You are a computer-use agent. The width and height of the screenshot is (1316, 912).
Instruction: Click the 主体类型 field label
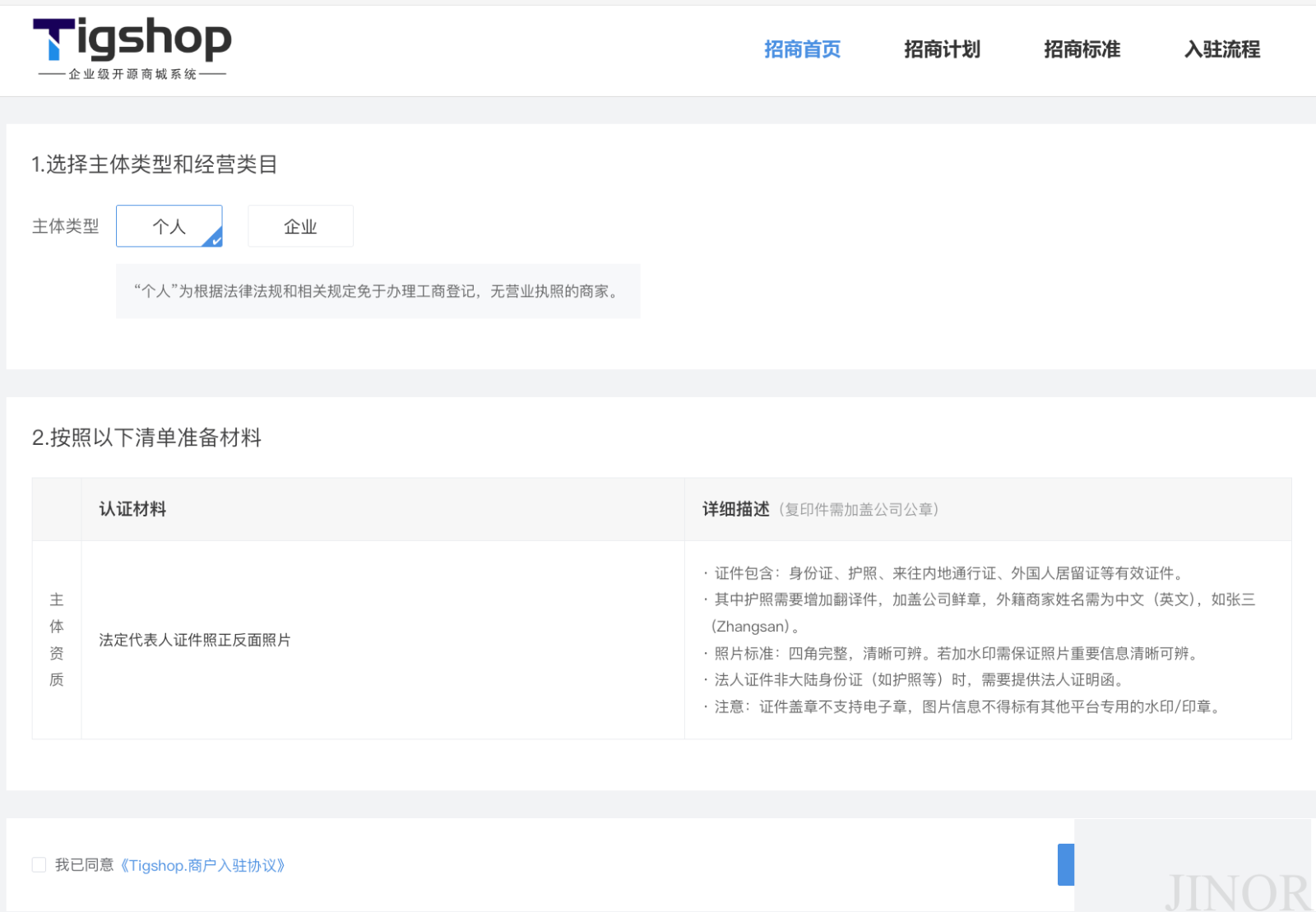(x=65, y=226)
